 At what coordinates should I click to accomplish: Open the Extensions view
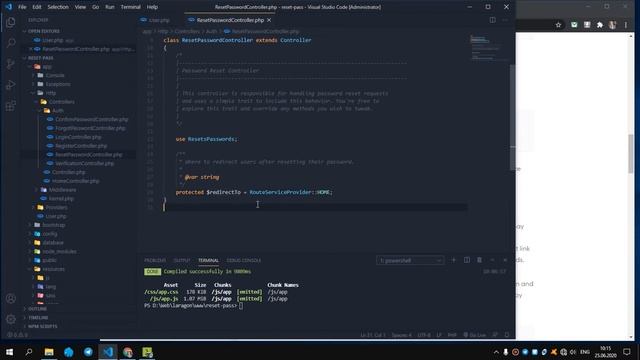11,106
